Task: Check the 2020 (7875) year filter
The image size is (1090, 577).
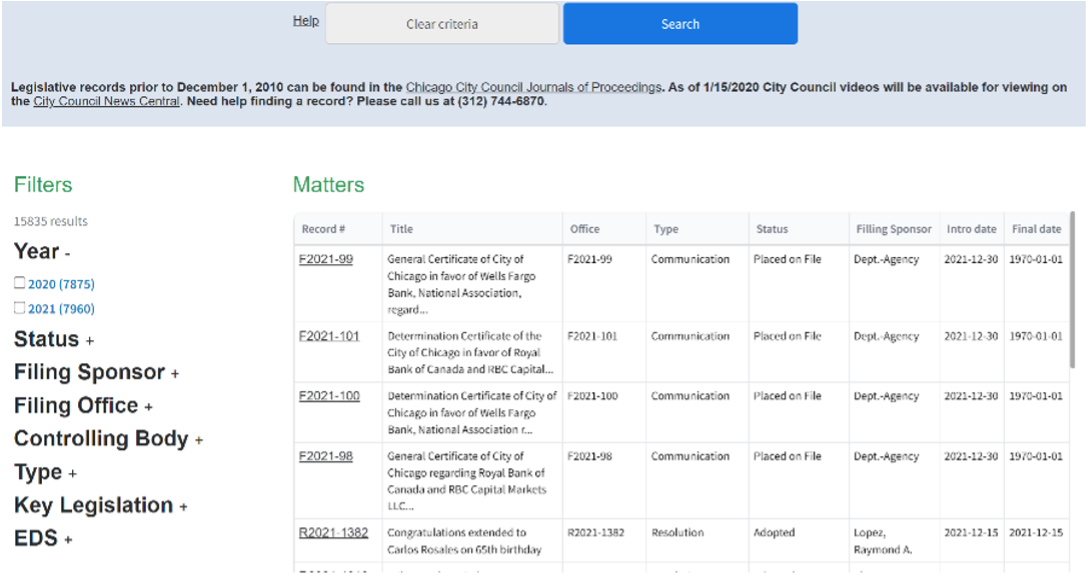Action: coord(19,283)
